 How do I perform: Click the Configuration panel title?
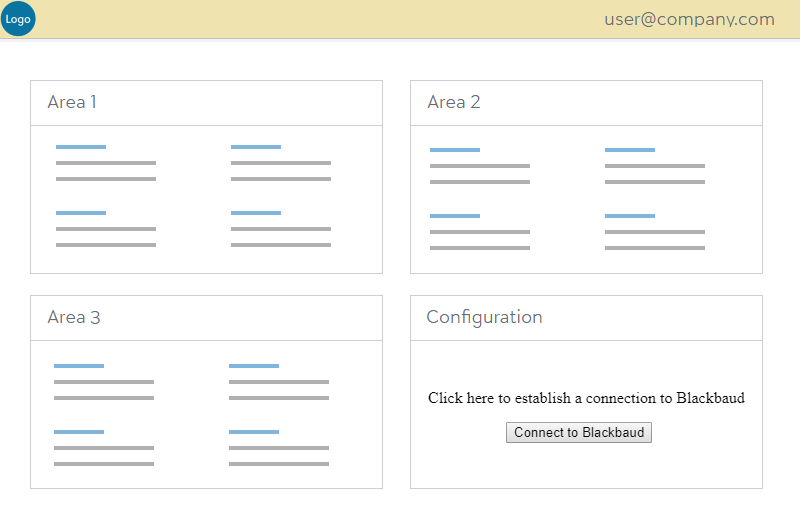point(484,317)
